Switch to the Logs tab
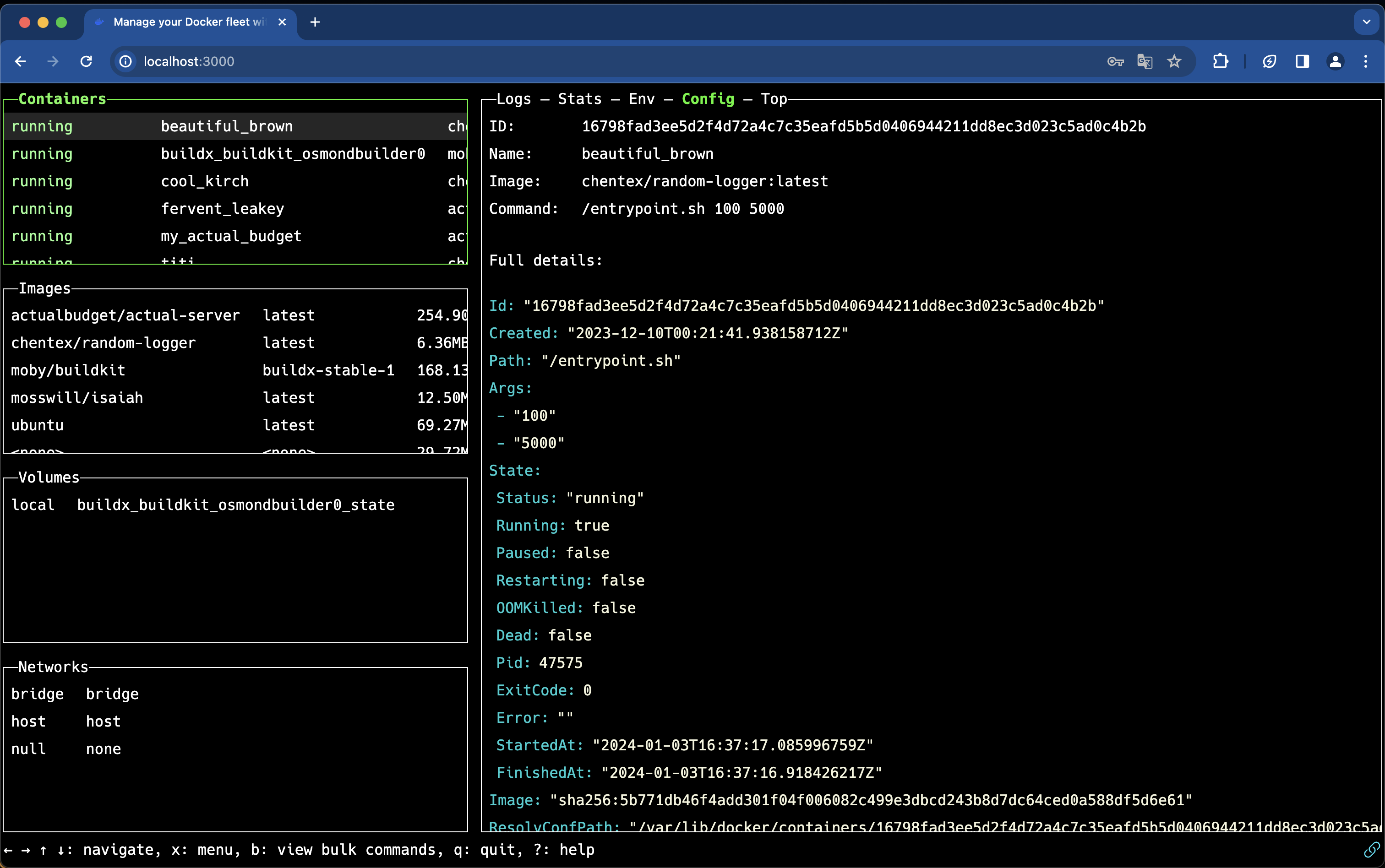The width and height of the screenshot is (1385, 868). (x=513, y=99)
